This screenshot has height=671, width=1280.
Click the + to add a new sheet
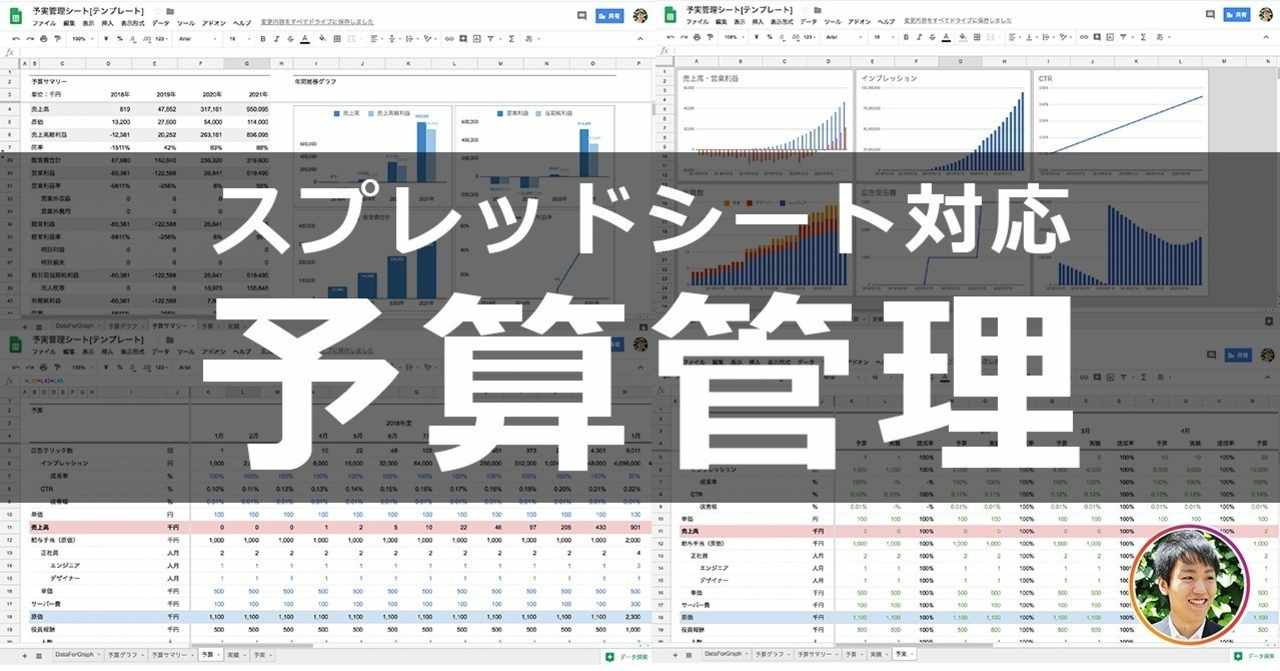tap(23, 659)
